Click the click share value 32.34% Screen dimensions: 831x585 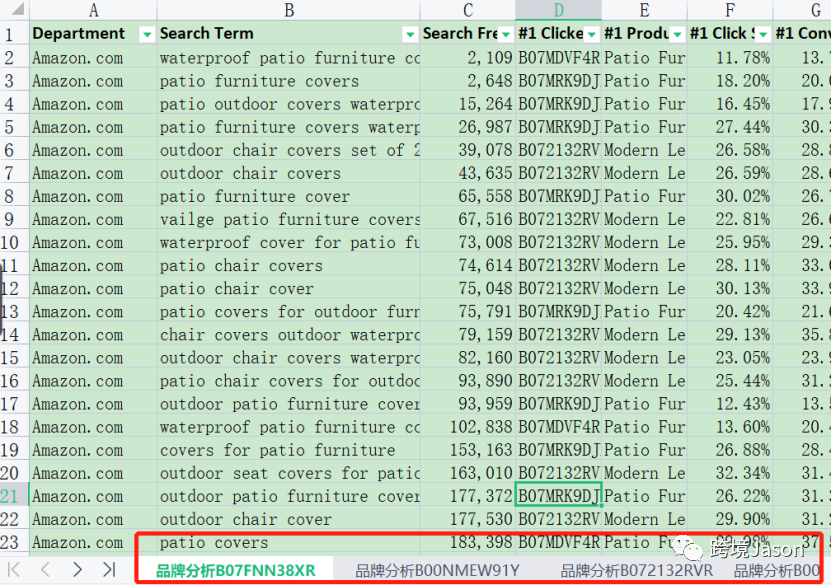tap(743, 473)
